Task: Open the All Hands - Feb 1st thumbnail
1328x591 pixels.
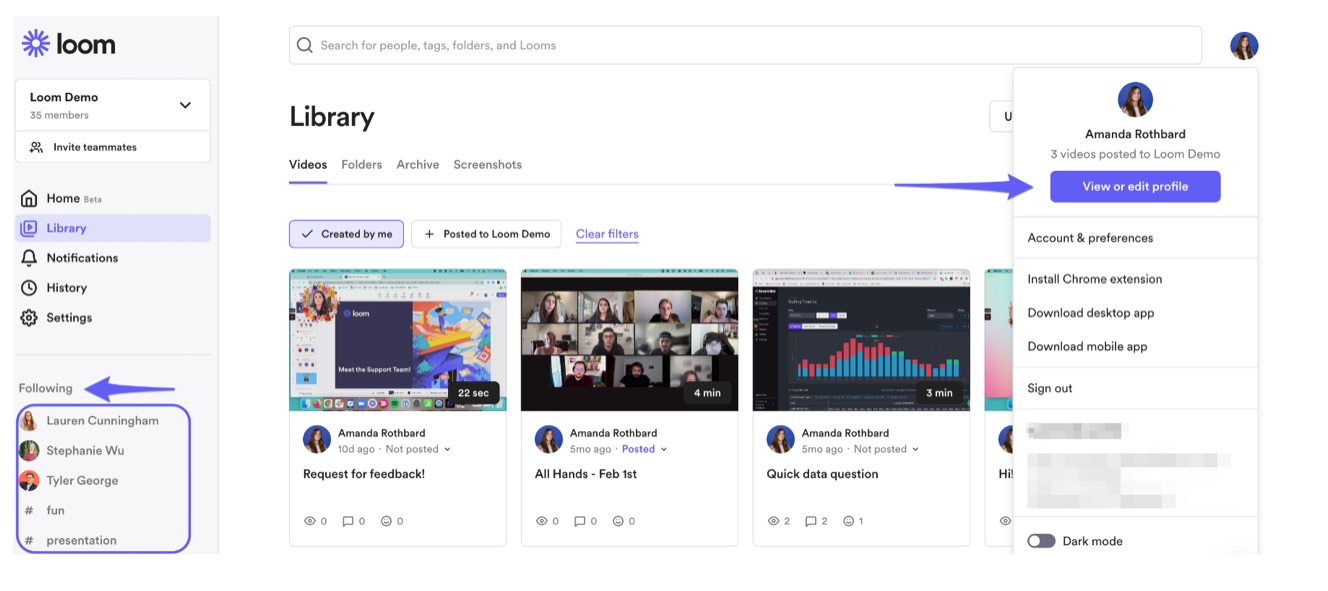Action: pyautogui.click(x=629, y=339)
